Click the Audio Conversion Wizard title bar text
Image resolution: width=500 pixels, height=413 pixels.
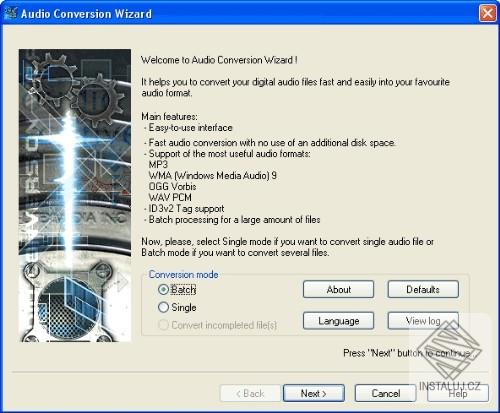click(x=86, y=14)
